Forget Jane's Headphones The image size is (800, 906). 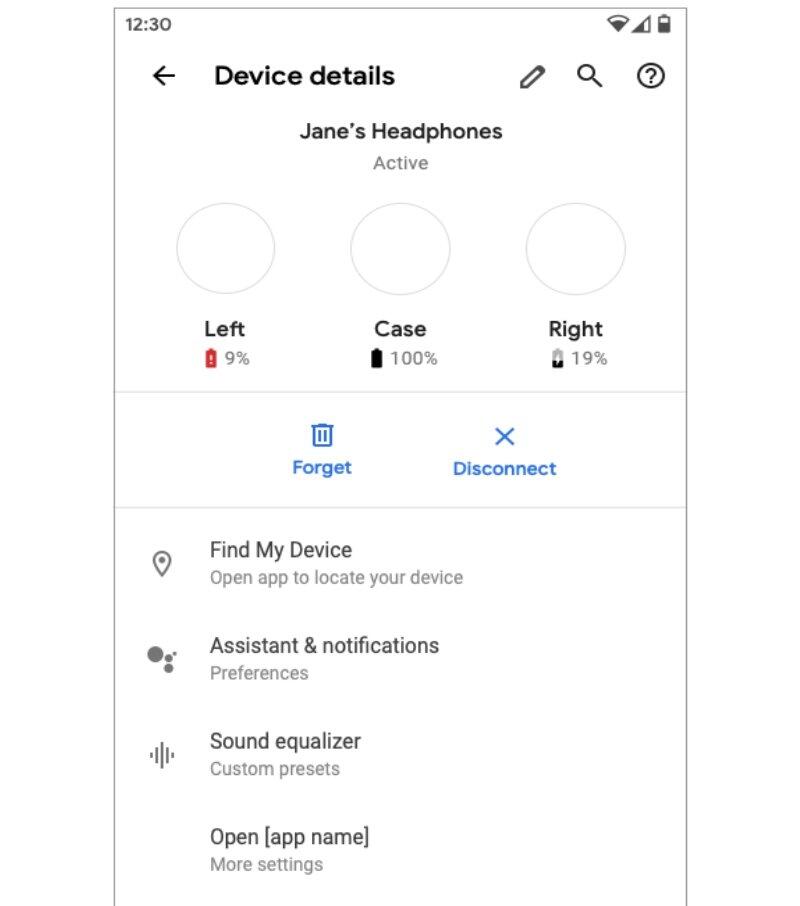(x=322, y=450)
